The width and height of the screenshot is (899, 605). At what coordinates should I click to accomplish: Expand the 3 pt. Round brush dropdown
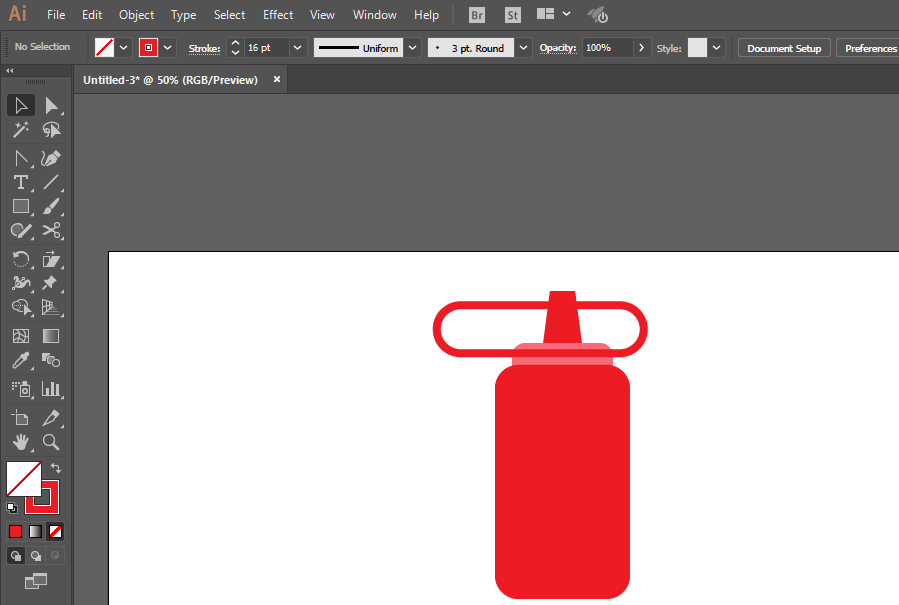524,48
